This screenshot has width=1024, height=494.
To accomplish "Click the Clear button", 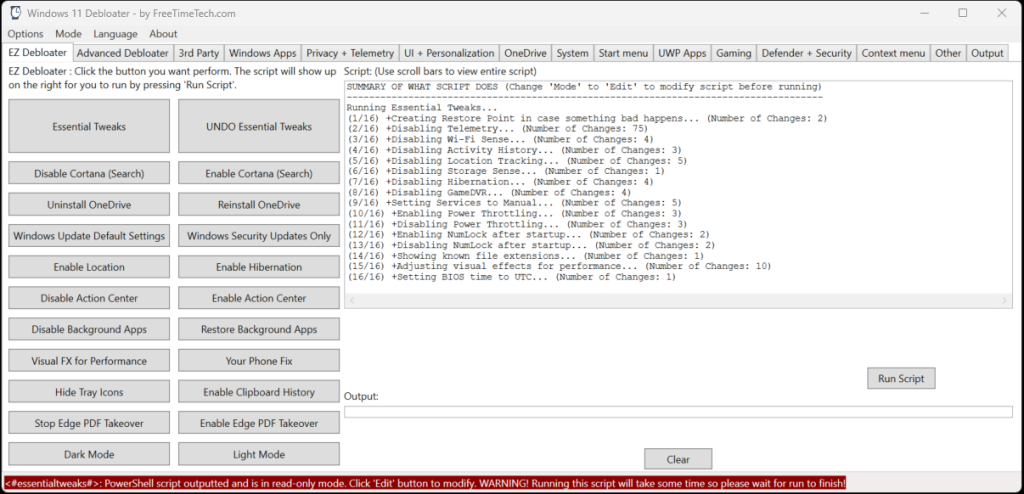I will 678,459.
